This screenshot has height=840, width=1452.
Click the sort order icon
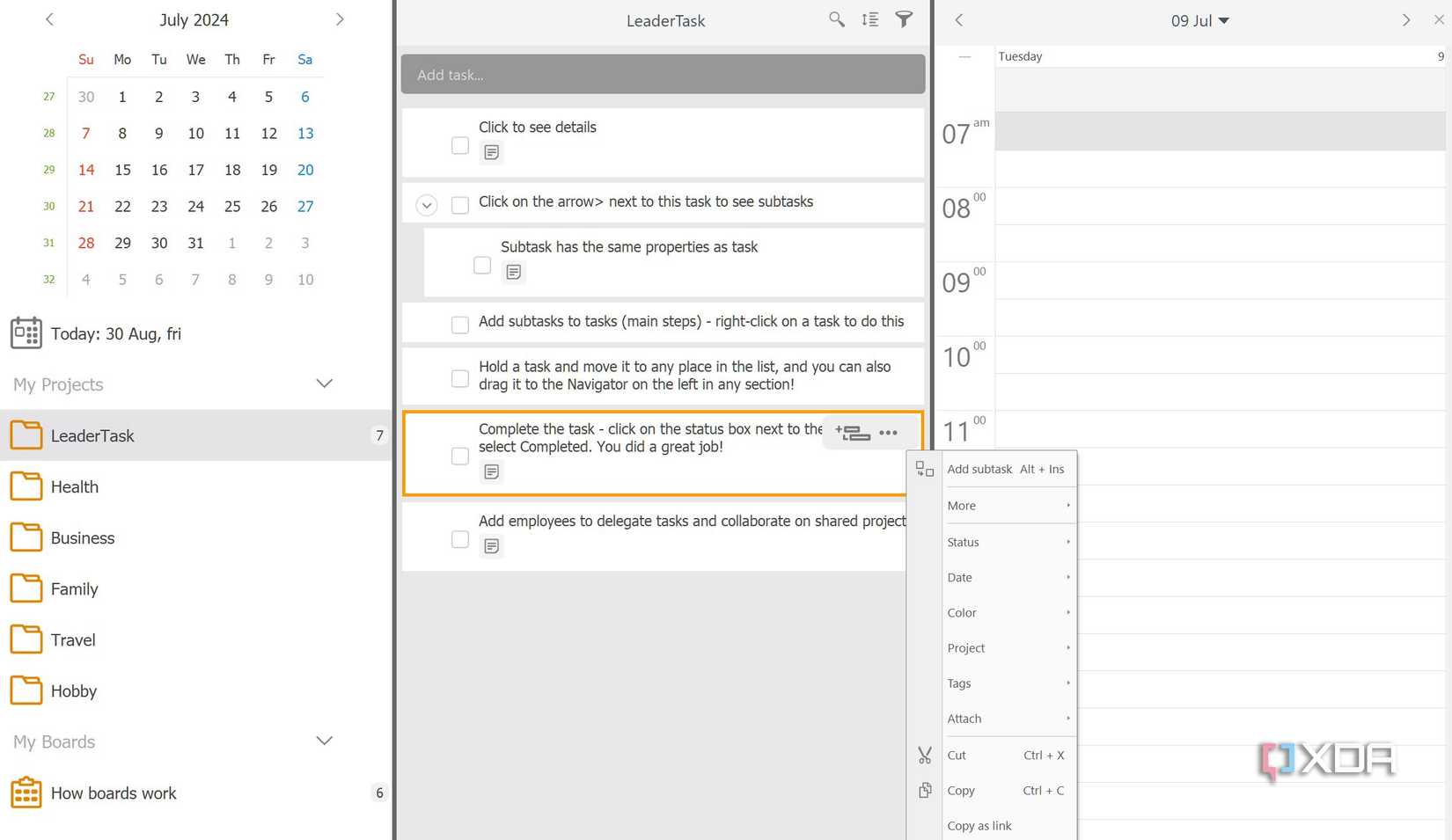(x=869, y=19)
